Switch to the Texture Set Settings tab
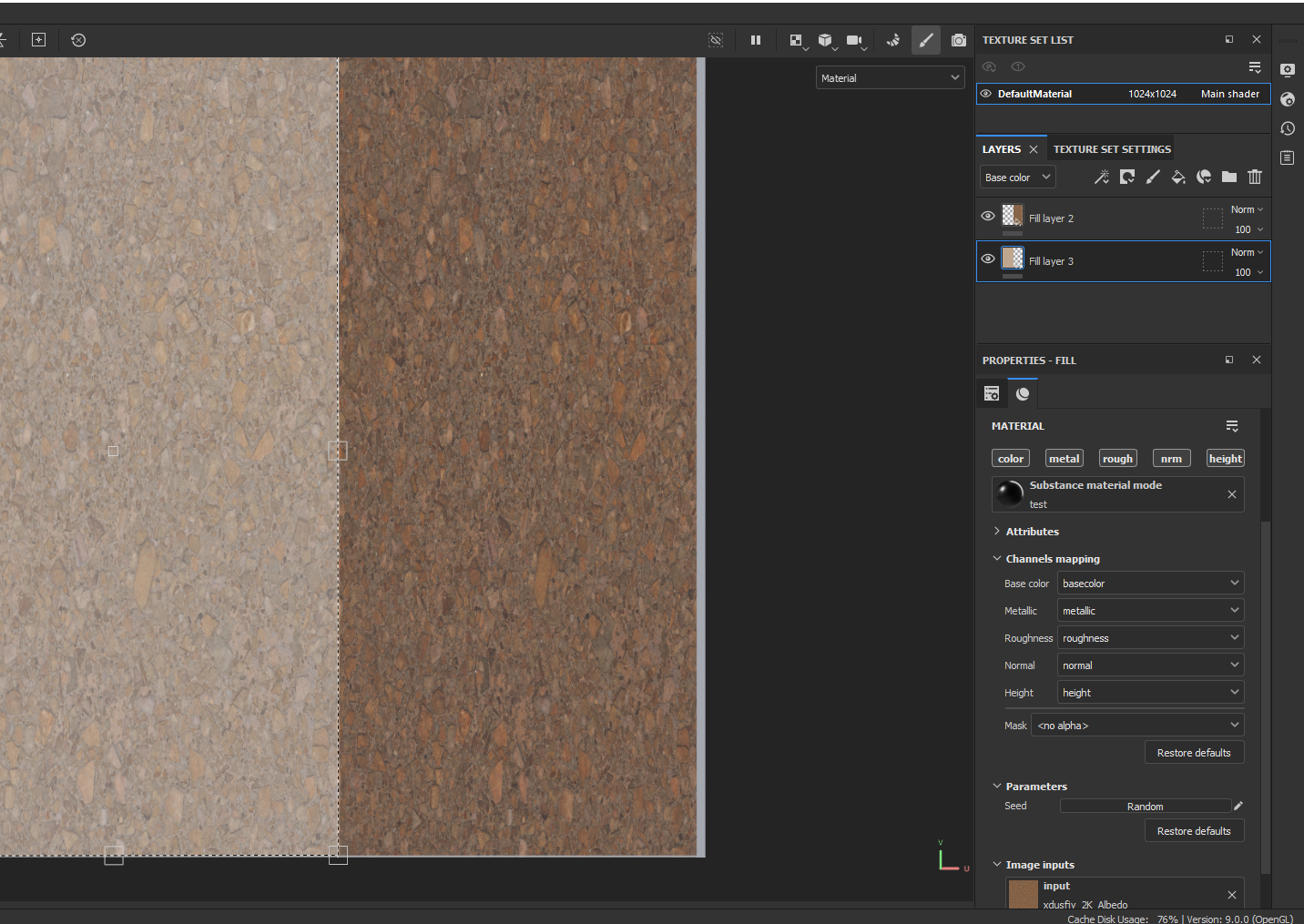Viewport: 1304px width, 924px height. pyautogui.click(x=1112, y=148)
